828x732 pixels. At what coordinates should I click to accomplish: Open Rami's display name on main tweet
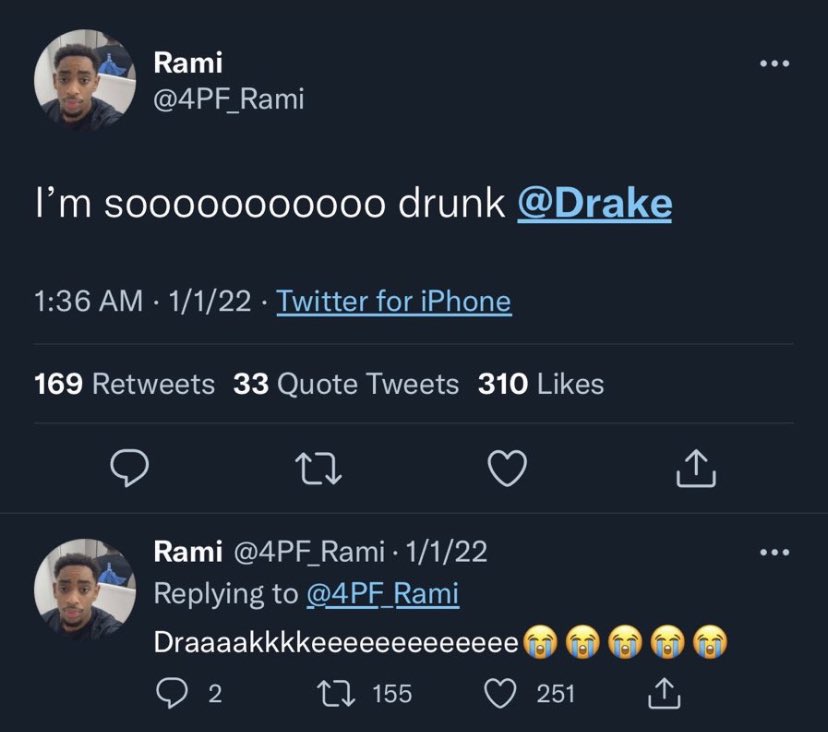(x=188, y=63)
